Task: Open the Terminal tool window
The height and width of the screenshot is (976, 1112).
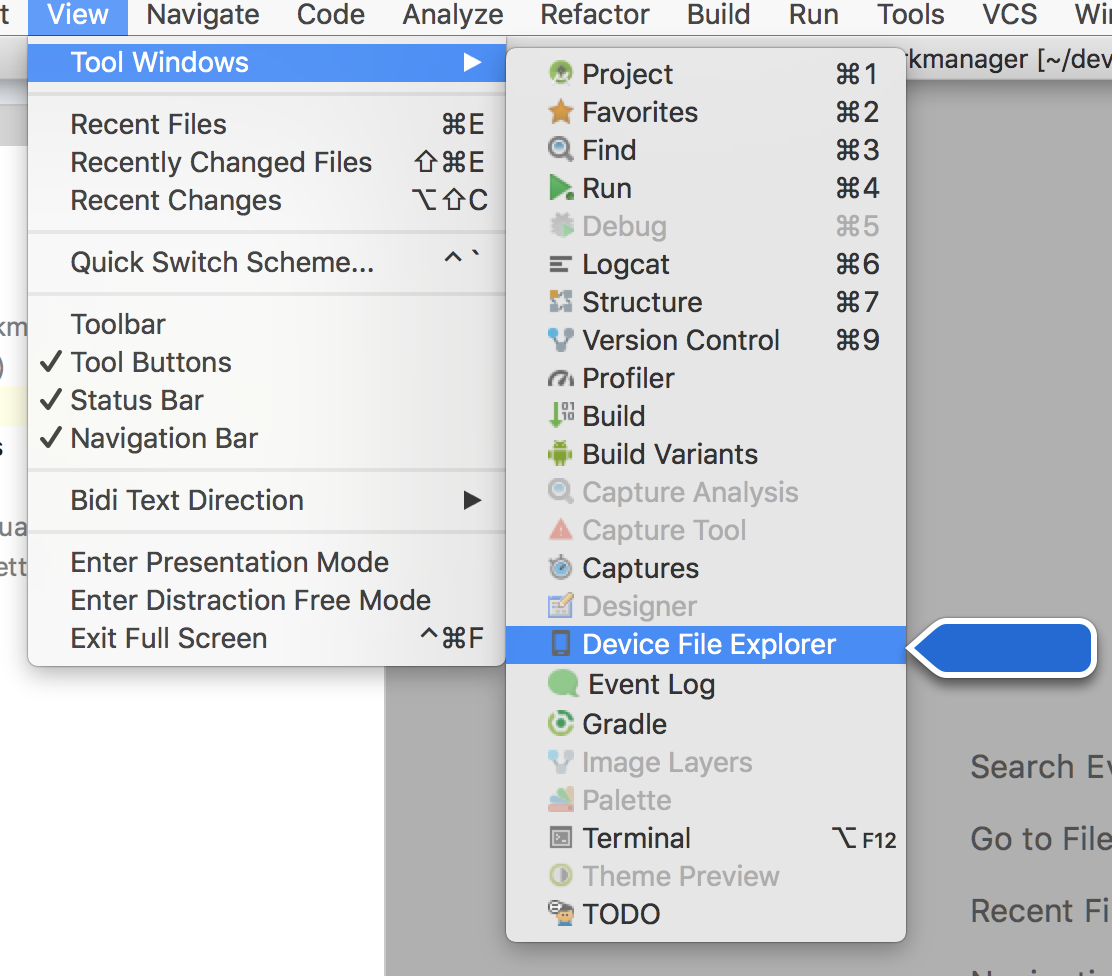Action: coord(635,838)
